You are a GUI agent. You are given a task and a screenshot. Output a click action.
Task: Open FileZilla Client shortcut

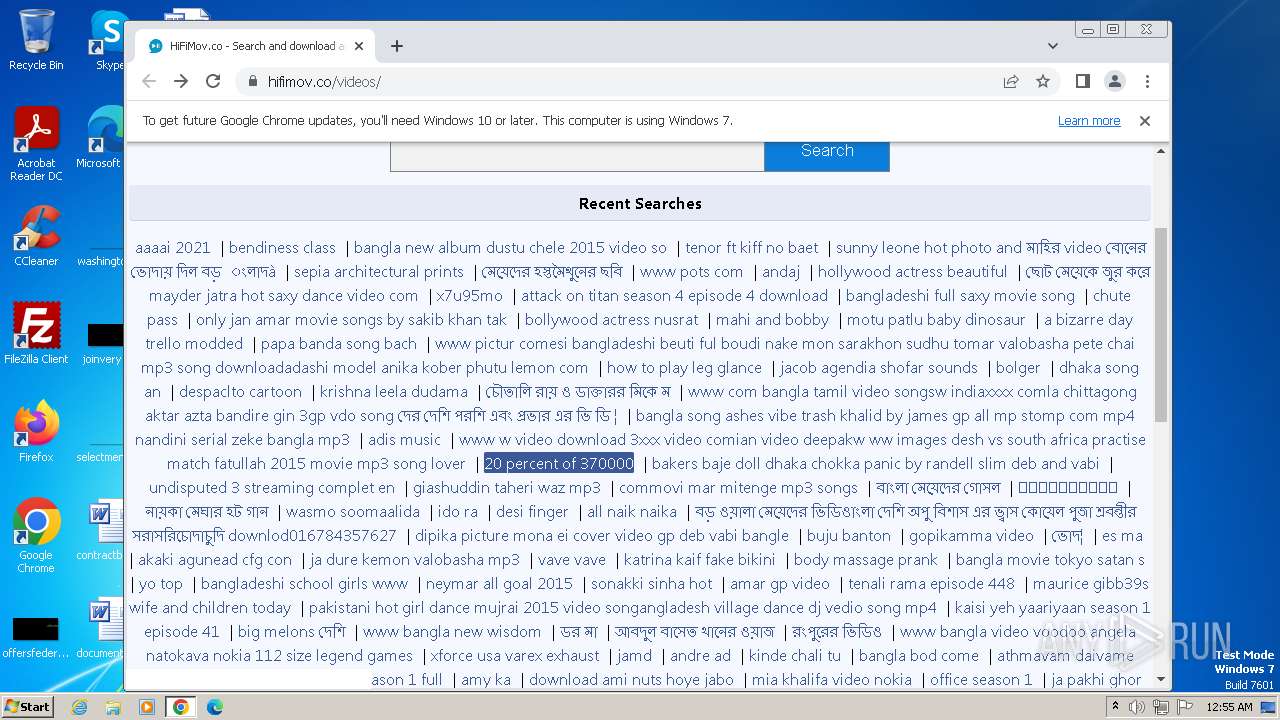point(36,335)
